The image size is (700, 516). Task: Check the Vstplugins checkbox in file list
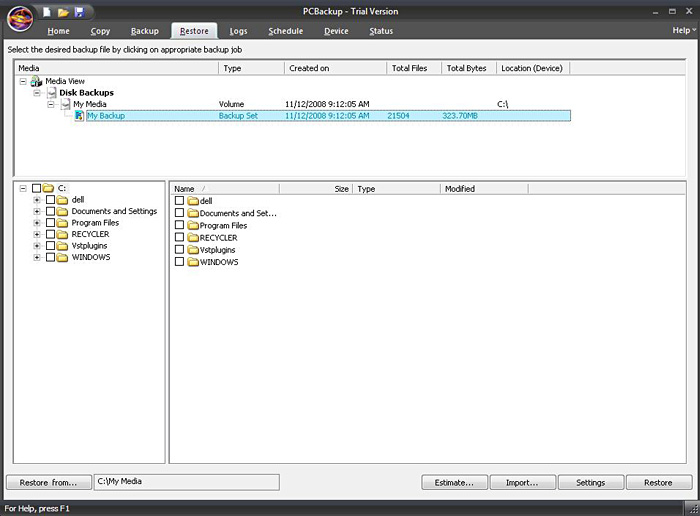click(179, 250)
